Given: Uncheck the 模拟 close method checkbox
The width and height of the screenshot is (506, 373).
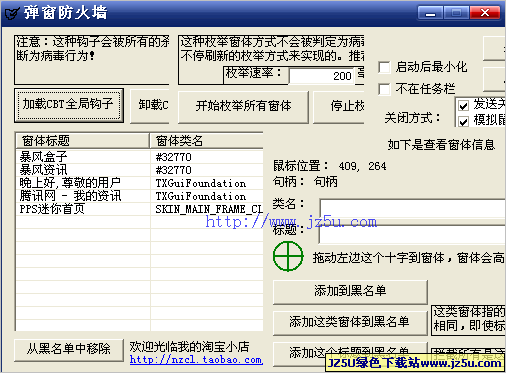Looking at the screenshot, I should (x=463, y=121).
